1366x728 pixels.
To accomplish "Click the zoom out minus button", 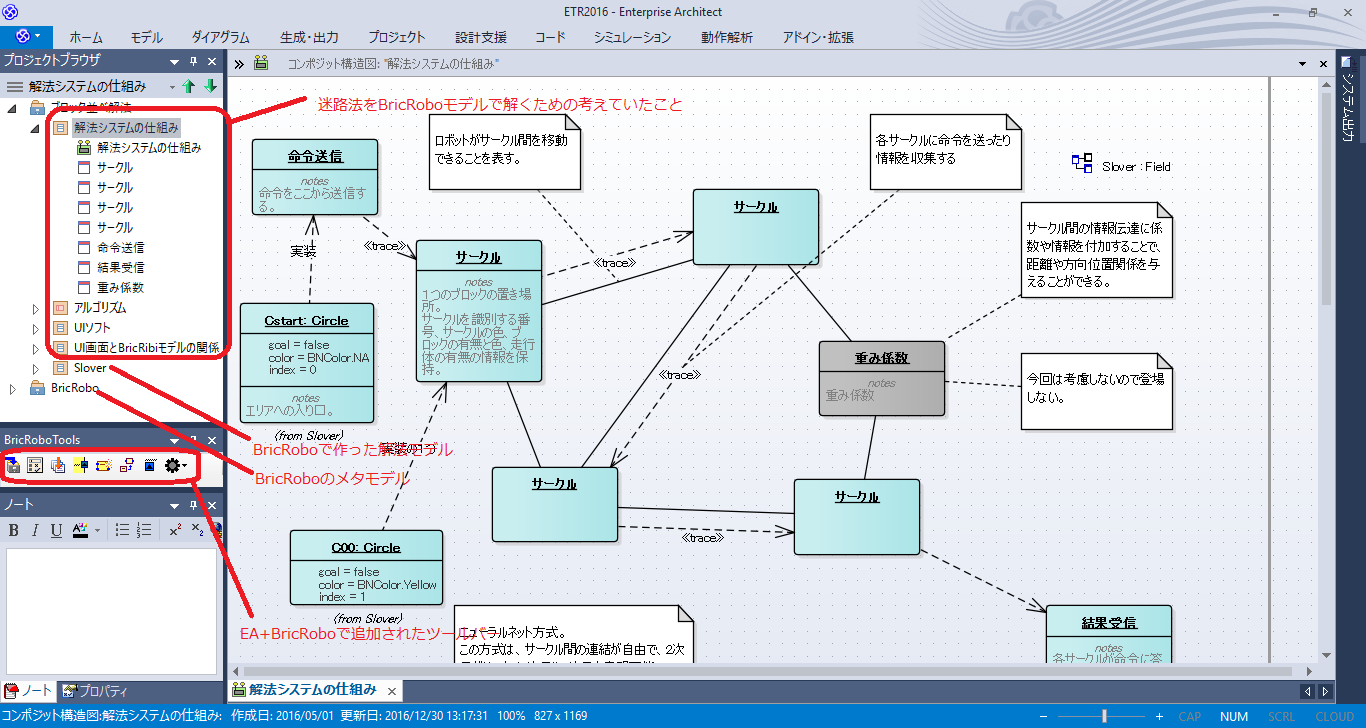I will point(1043,716).
